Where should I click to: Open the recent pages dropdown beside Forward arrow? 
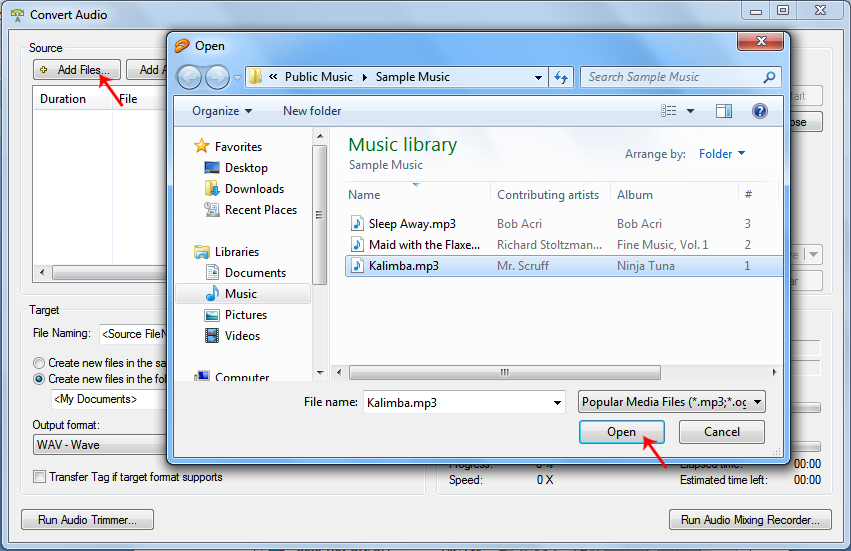(237, 78)
